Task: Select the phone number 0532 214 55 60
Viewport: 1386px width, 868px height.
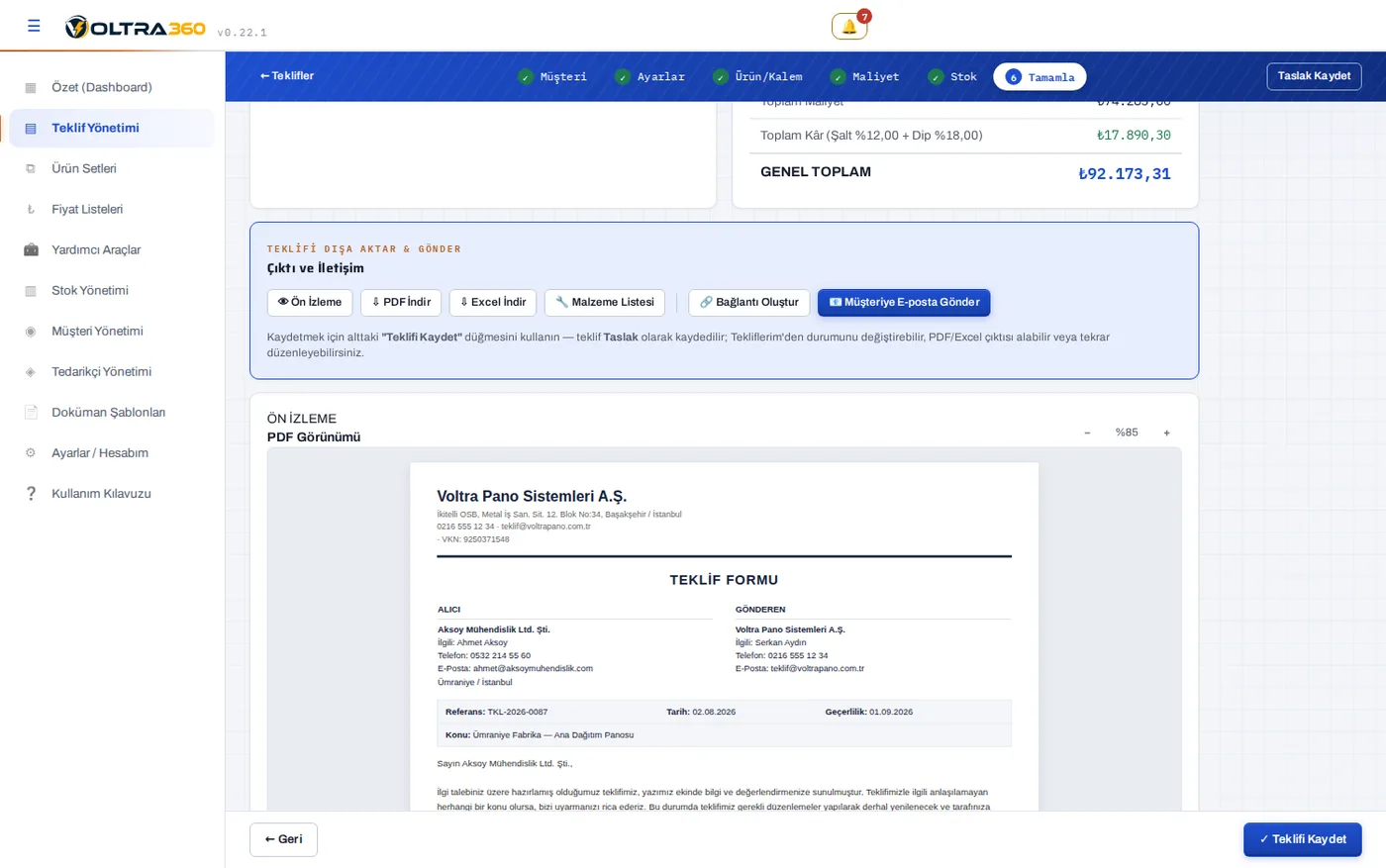Action: tap(500, 655)
